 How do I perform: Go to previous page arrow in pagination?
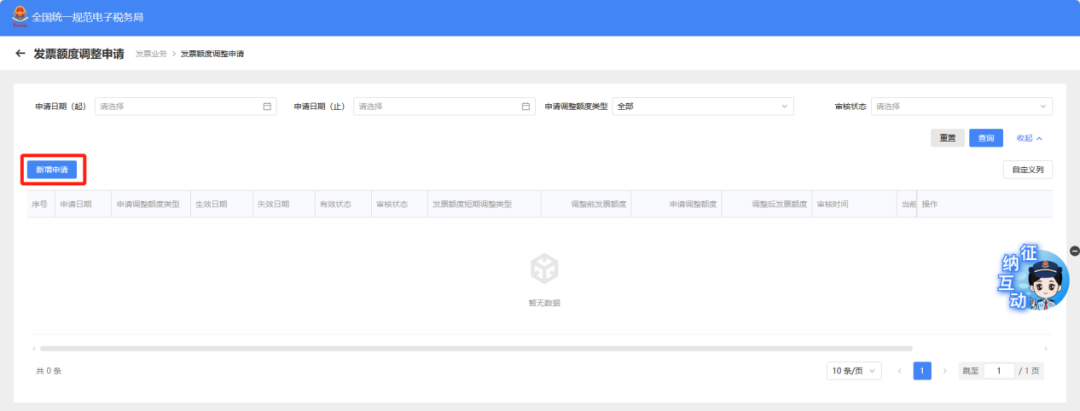900,371
